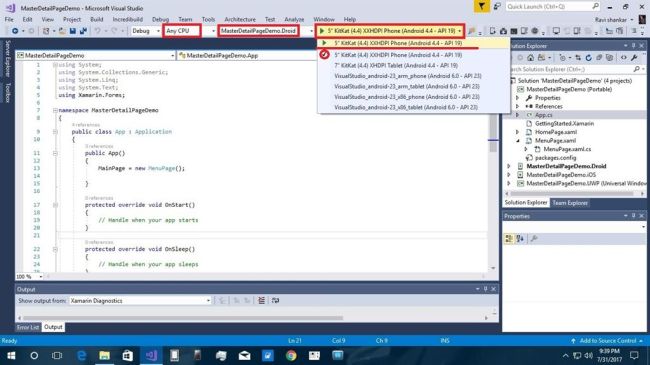The height and width of the screenshot is (365, 650).
Task: Click the Show All Files icon in Solution Explorer
Action: point(609,58)
